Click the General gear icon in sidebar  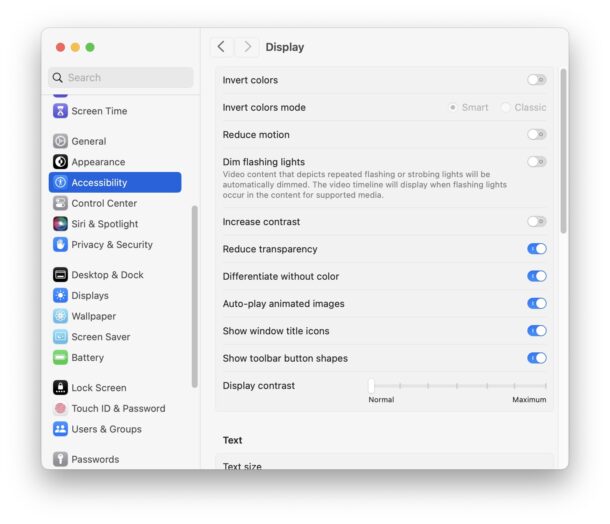[x=60, y=141]
